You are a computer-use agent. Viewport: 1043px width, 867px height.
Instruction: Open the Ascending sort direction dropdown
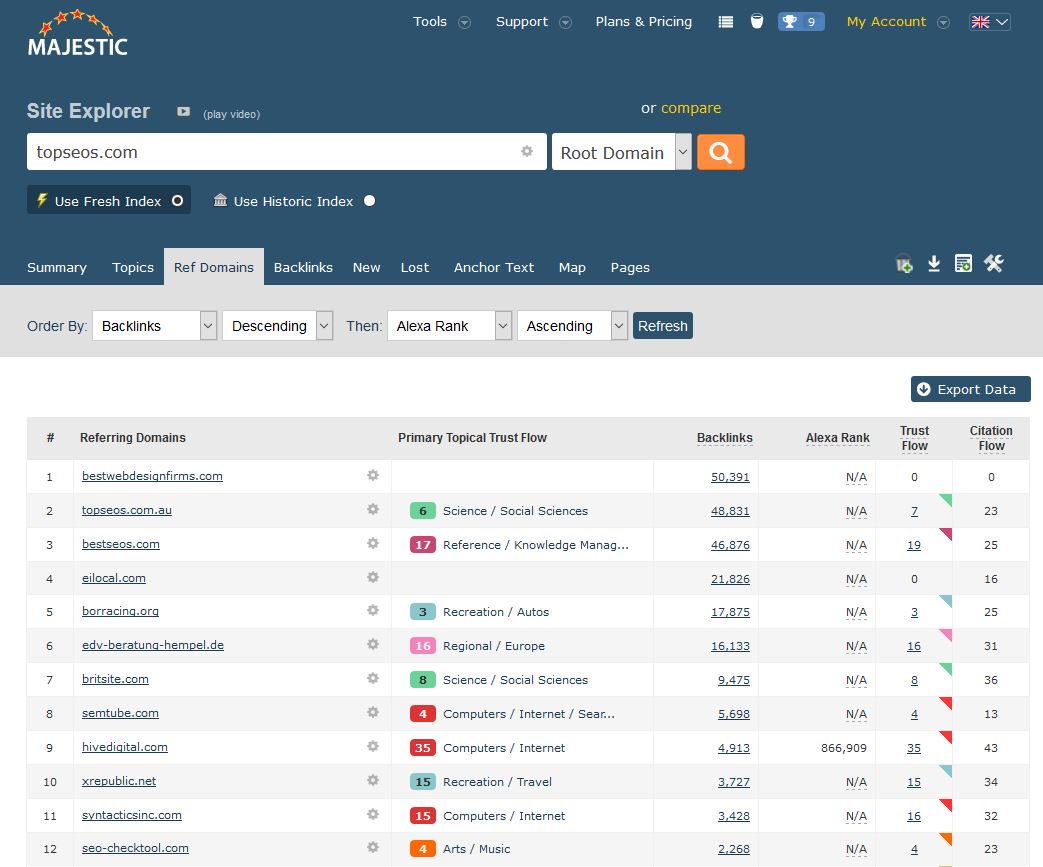[572, 325]
